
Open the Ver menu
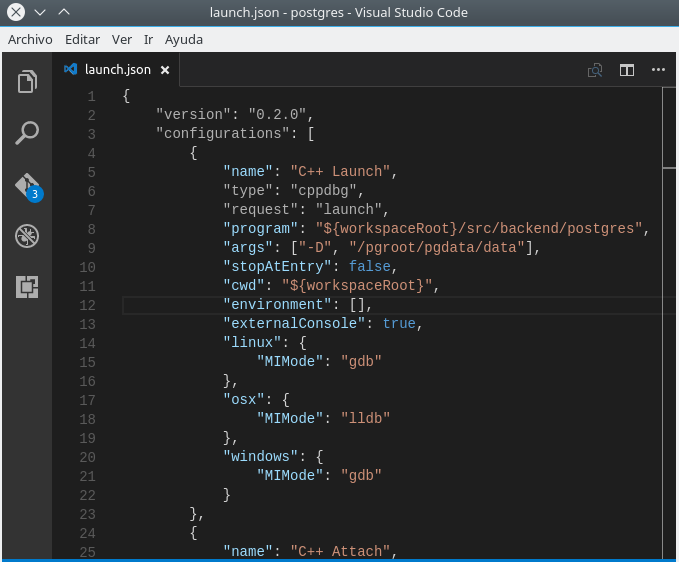point(122,39)
